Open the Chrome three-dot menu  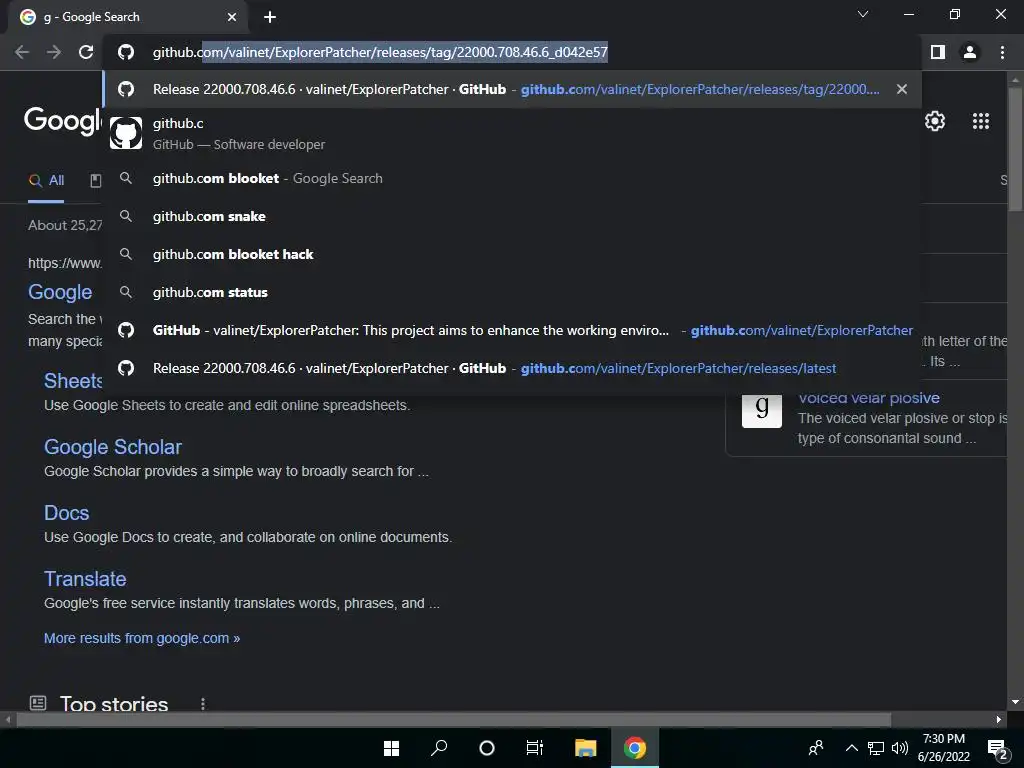1002,52
